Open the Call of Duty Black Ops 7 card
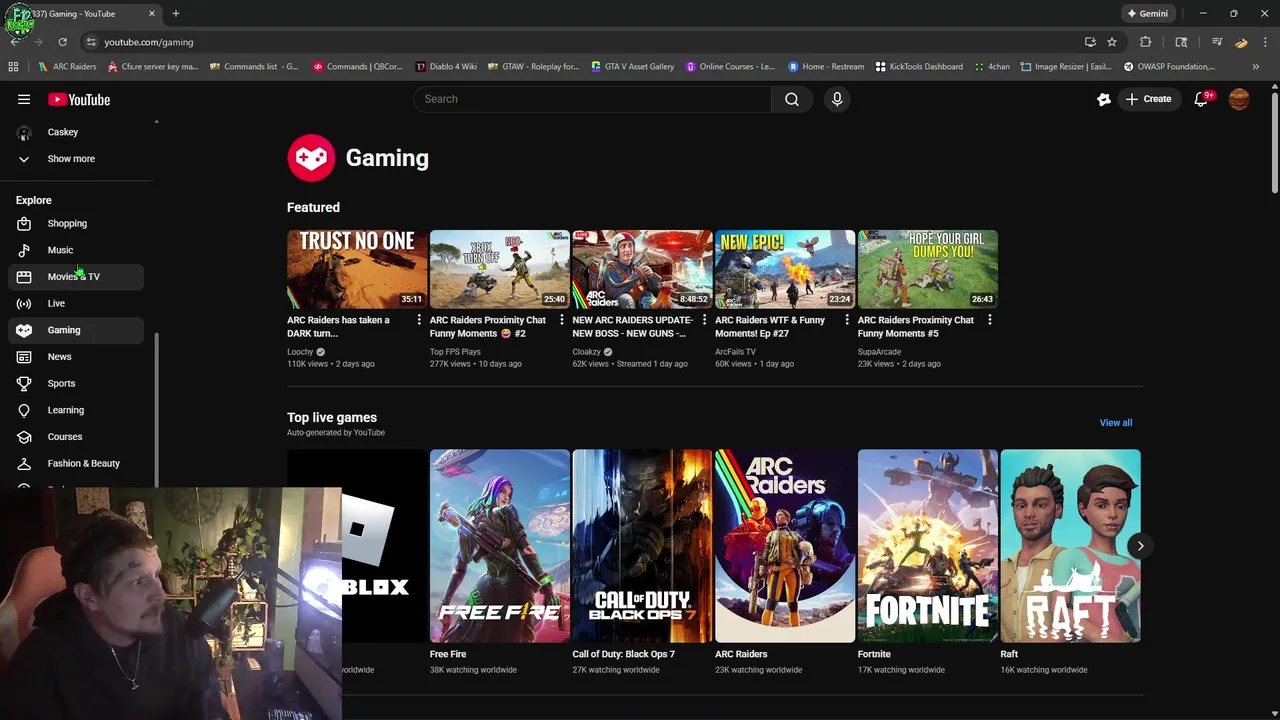Screen dimensions: 1280x720 [642, 546]
